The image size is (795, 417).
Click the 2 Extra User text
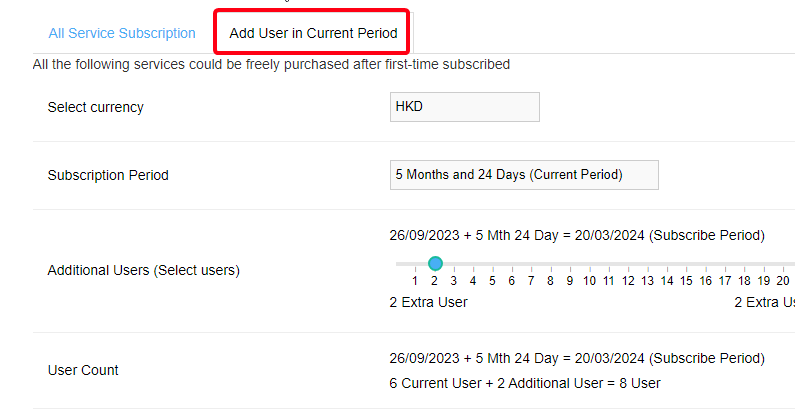click(x=428, y=302)
